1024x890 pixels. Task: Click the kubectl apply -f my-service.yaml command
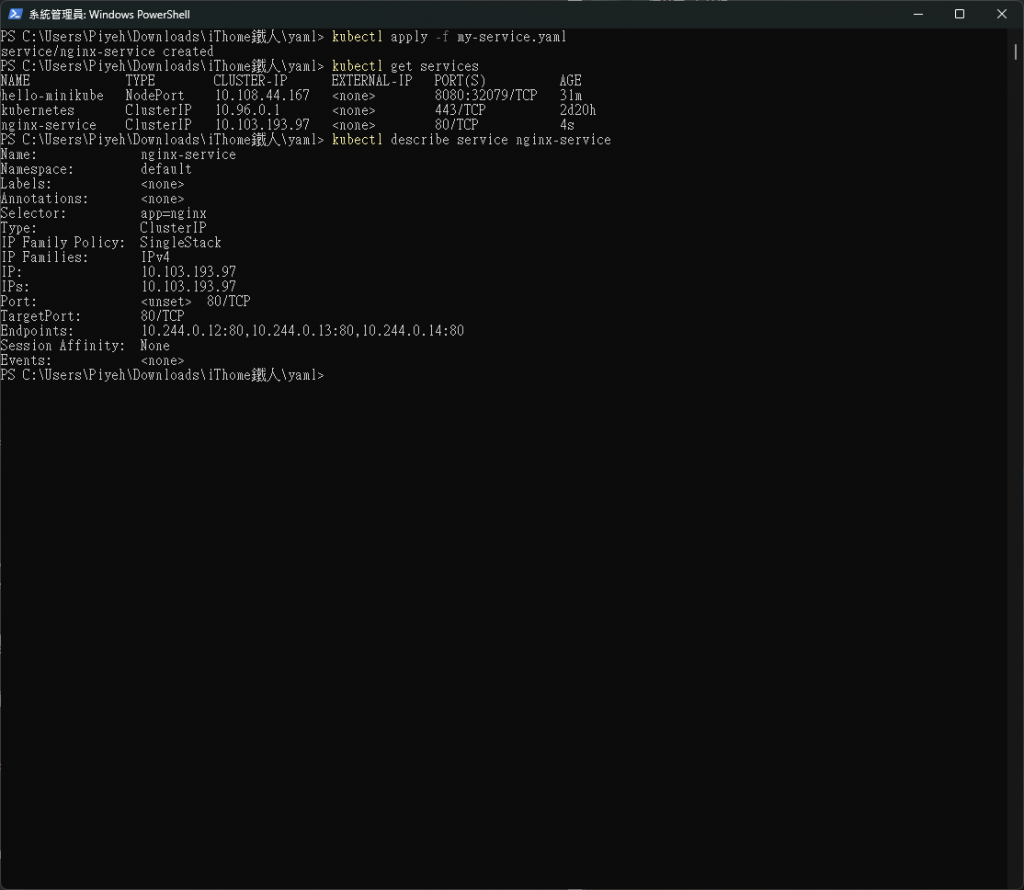[449, 37]
